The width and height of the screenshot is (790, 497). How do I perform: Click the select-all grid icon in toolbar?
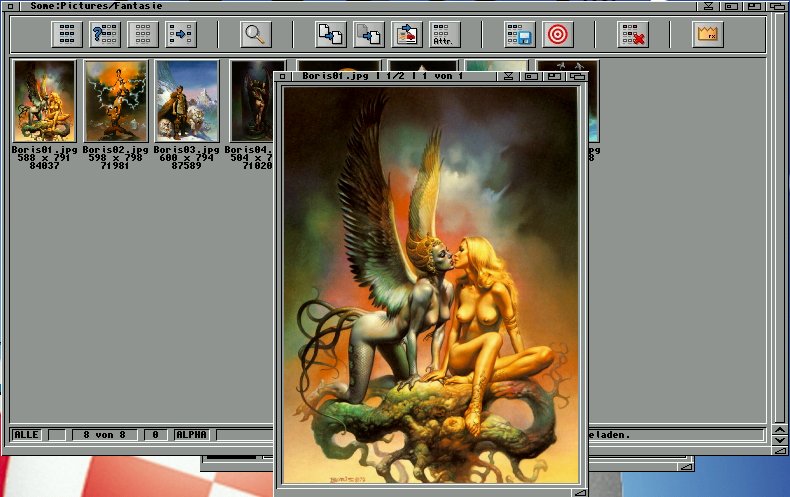[67, 34]
